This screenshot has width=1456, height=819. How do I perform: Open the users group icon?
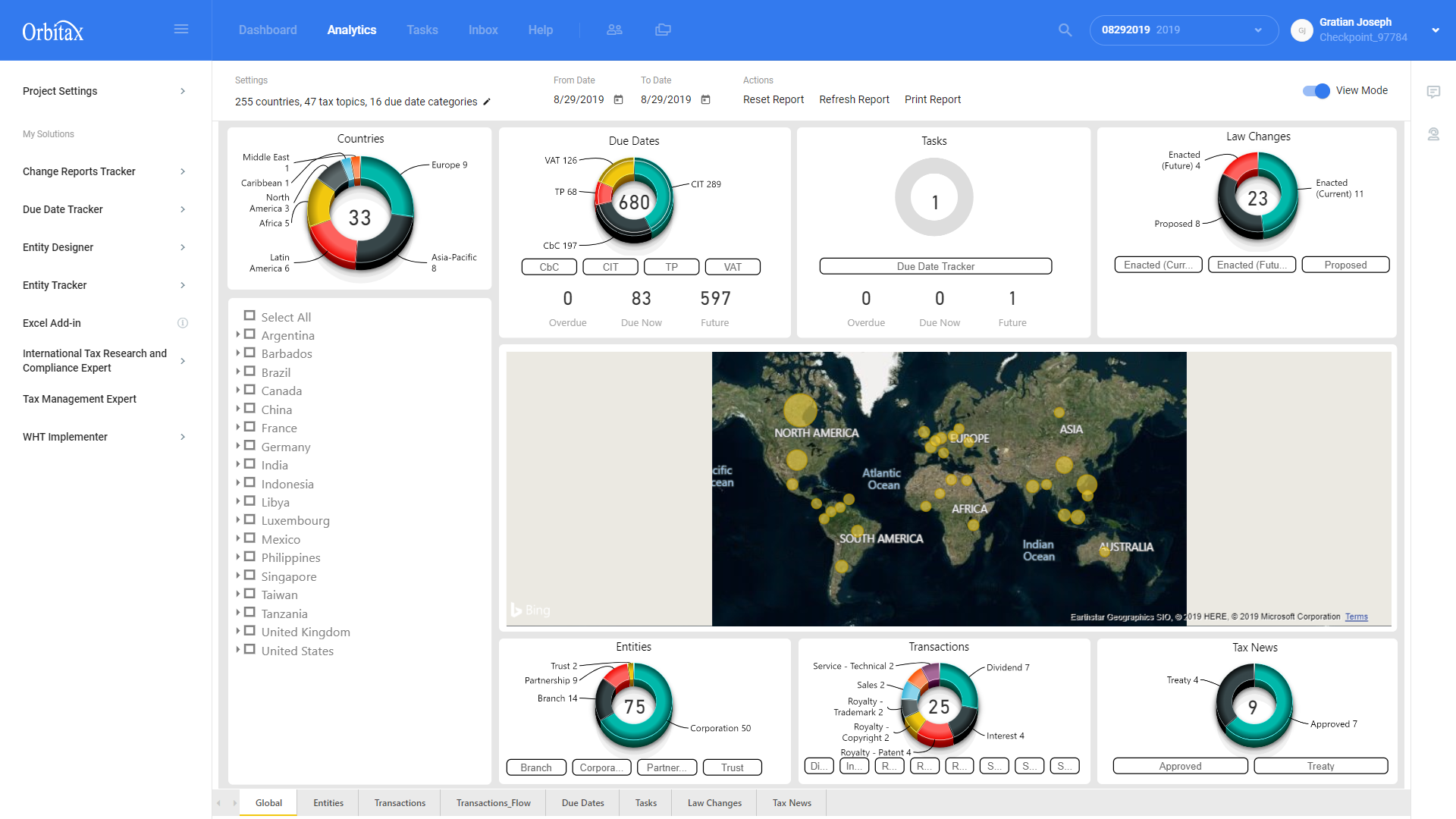[614, 30]
